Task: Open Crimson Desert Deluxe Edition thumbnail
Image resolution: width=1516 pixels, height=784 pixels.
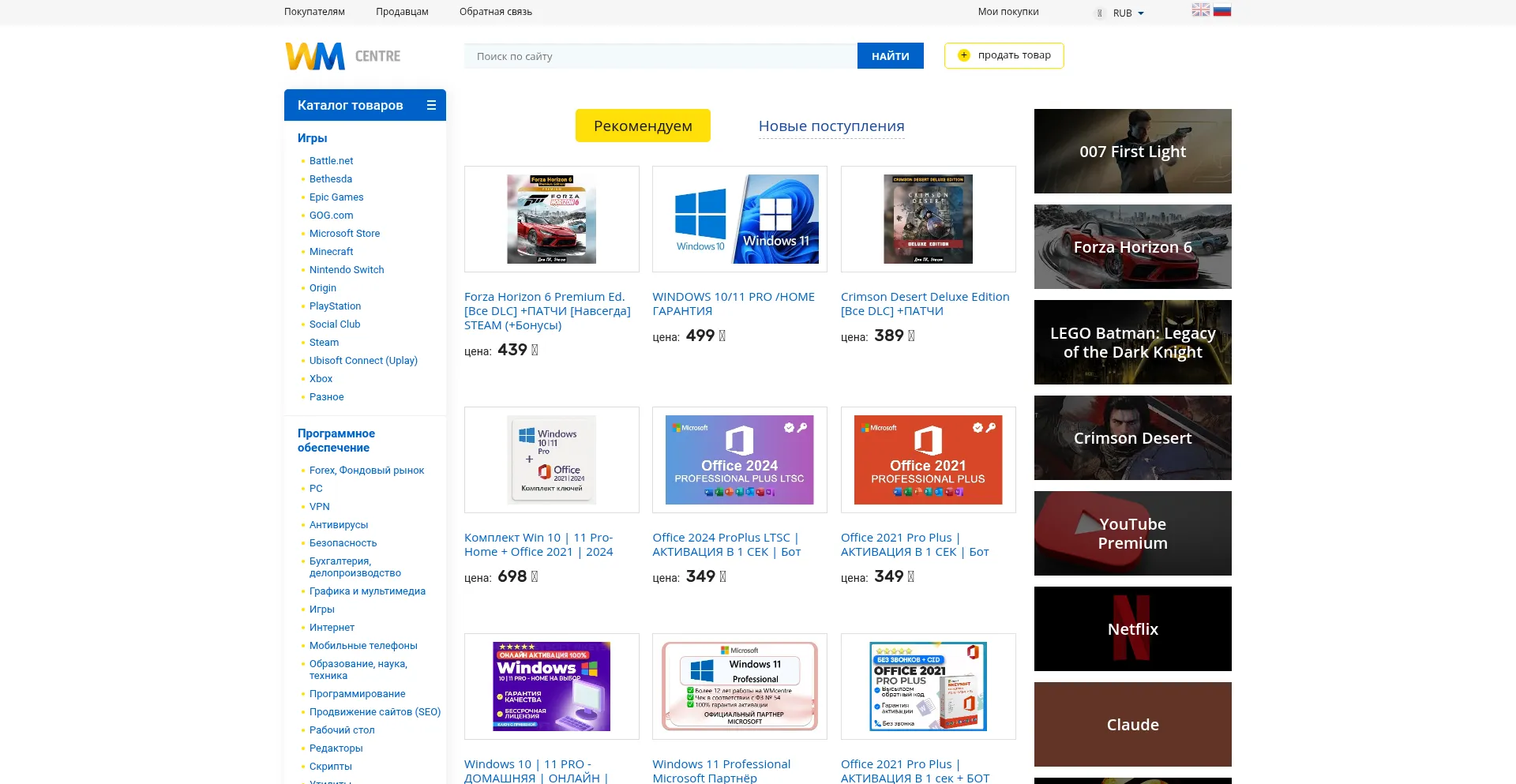Action: coord(929,219)
